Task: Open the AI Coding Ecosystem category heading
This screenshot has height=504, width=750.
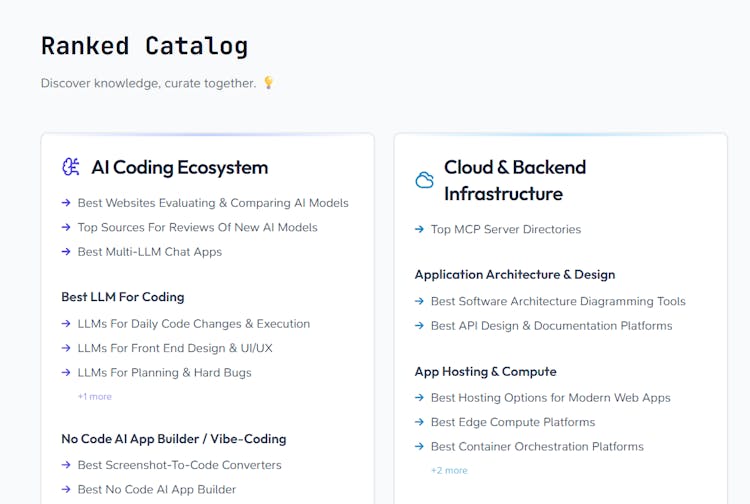Action: click(x=179, y=167)
